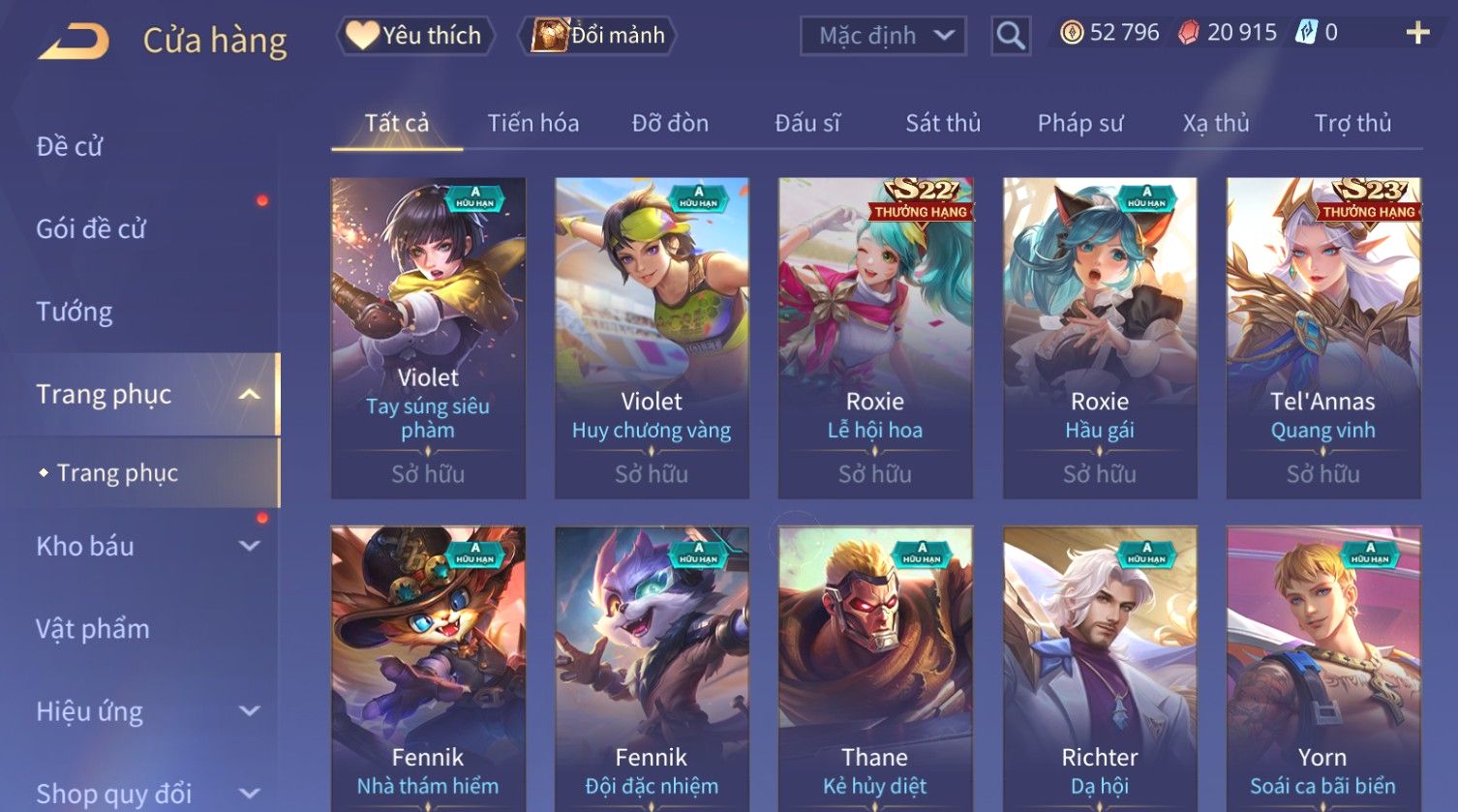Tap the gold coin balance icon
Viewport: 1458px width, 812px height.
pyautogui.click(x=1071, y=34)
